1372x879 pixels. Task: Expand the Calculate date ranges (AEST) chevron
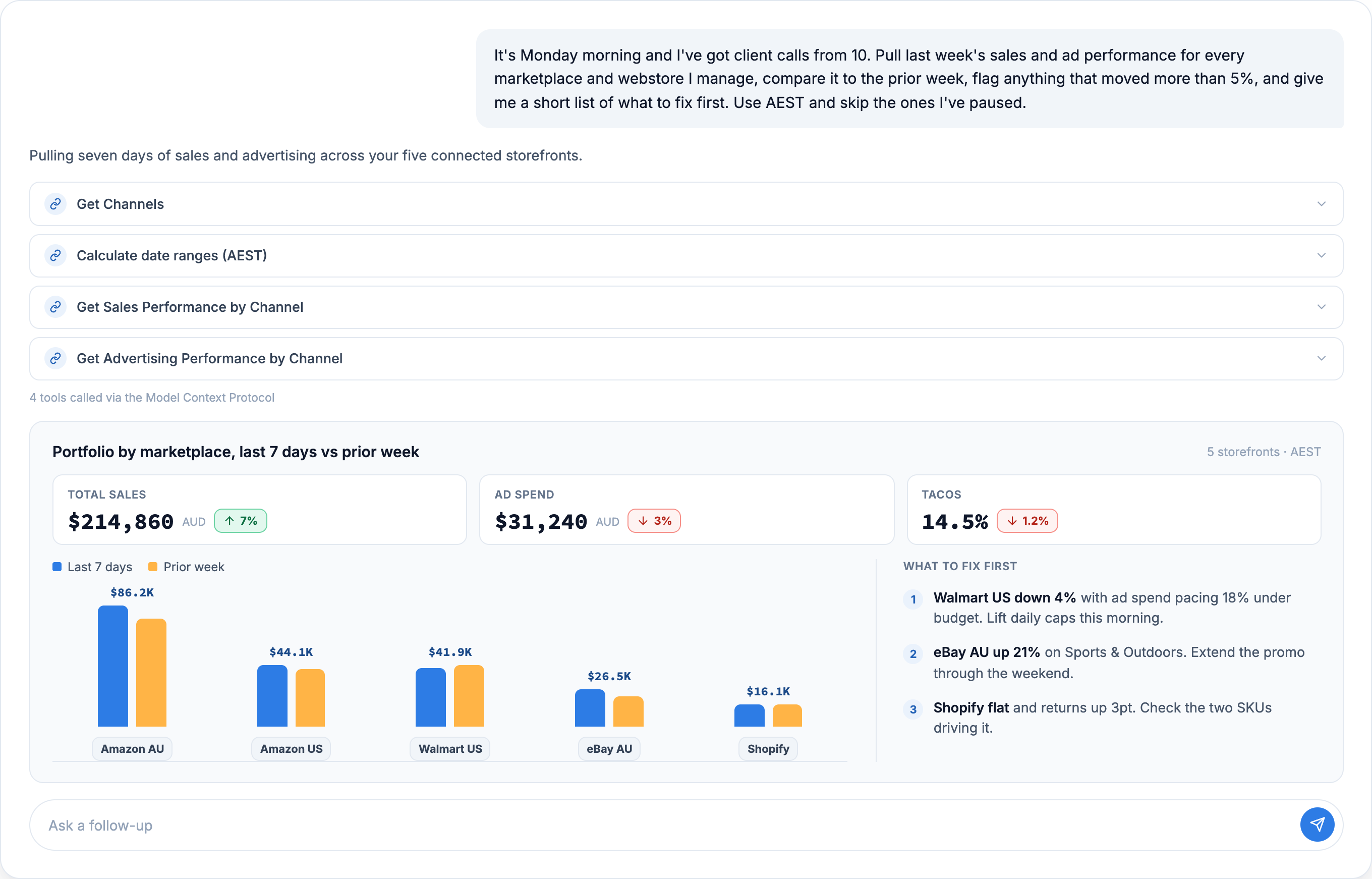(1321, 255)
